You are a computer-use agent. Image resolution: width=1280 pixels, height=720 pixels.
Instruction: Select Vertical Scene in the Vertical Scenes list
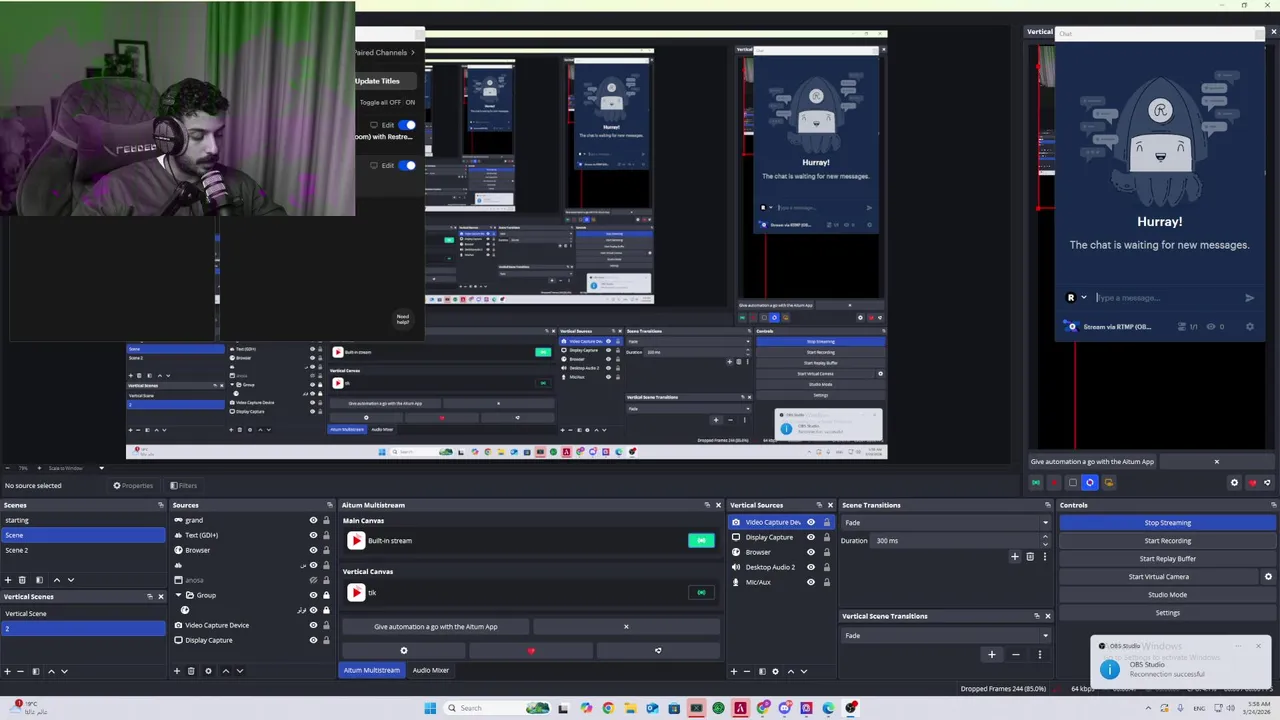coord(83,613)
